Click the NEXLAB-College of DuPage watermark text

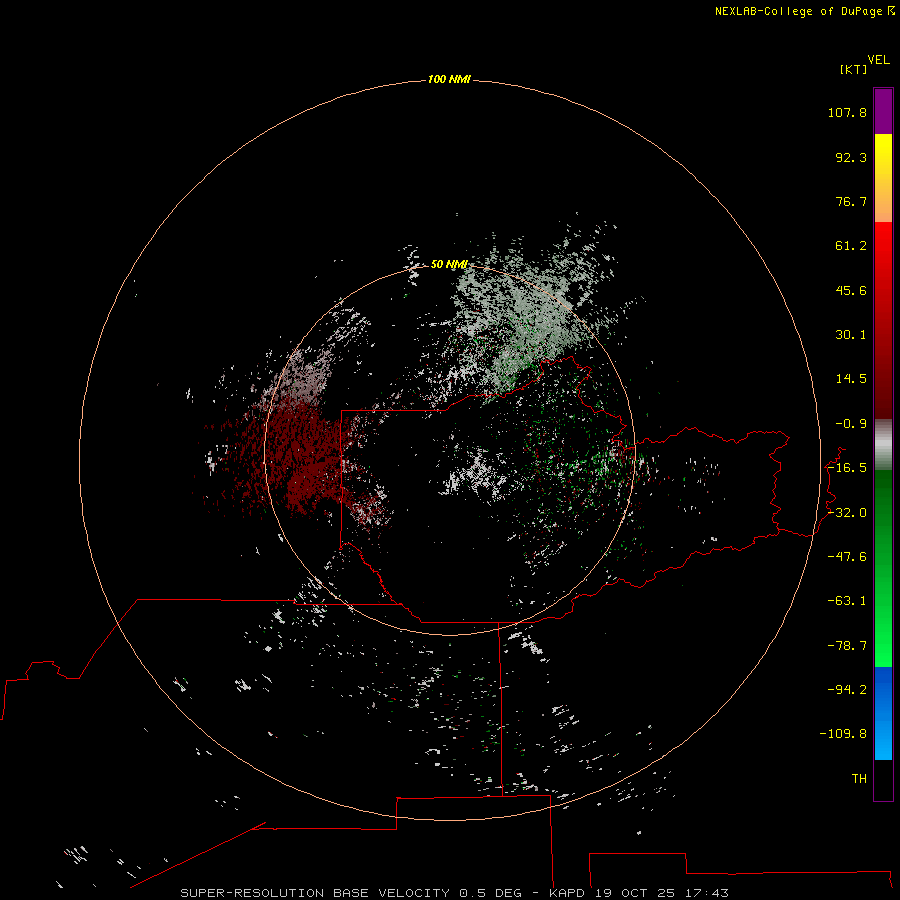(x=804, y=11)
